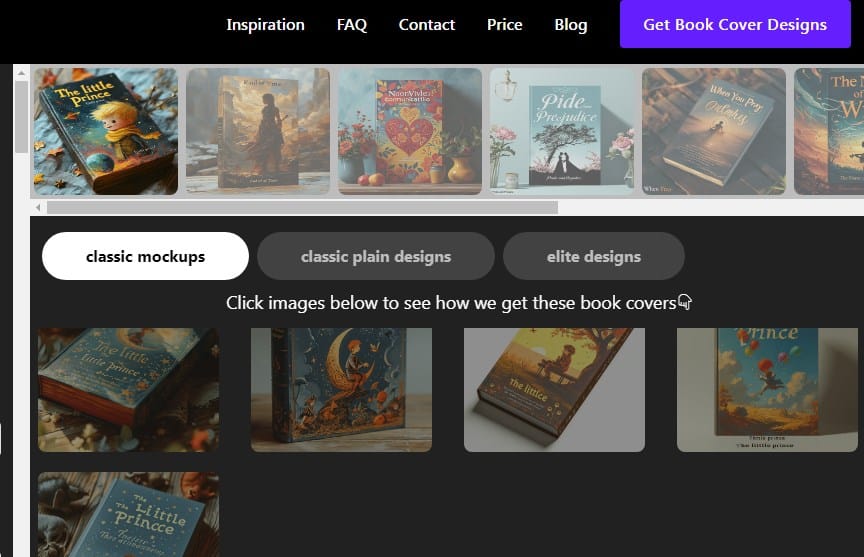The width and height of the screenshot is (864, 557).
Task: Click the up arrow of vertical scrollbar
Action: point(21,73)
